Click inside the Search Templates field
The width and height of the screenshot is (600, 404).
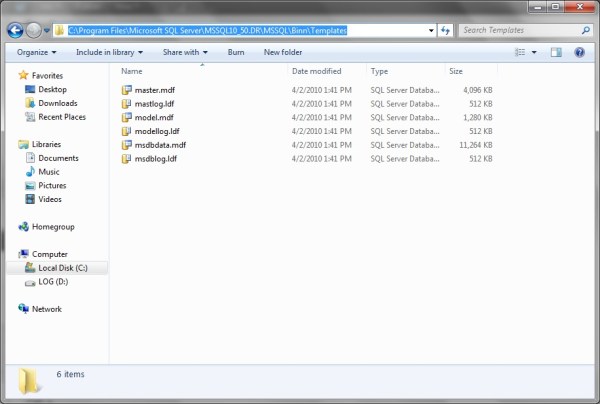[518, 30]
